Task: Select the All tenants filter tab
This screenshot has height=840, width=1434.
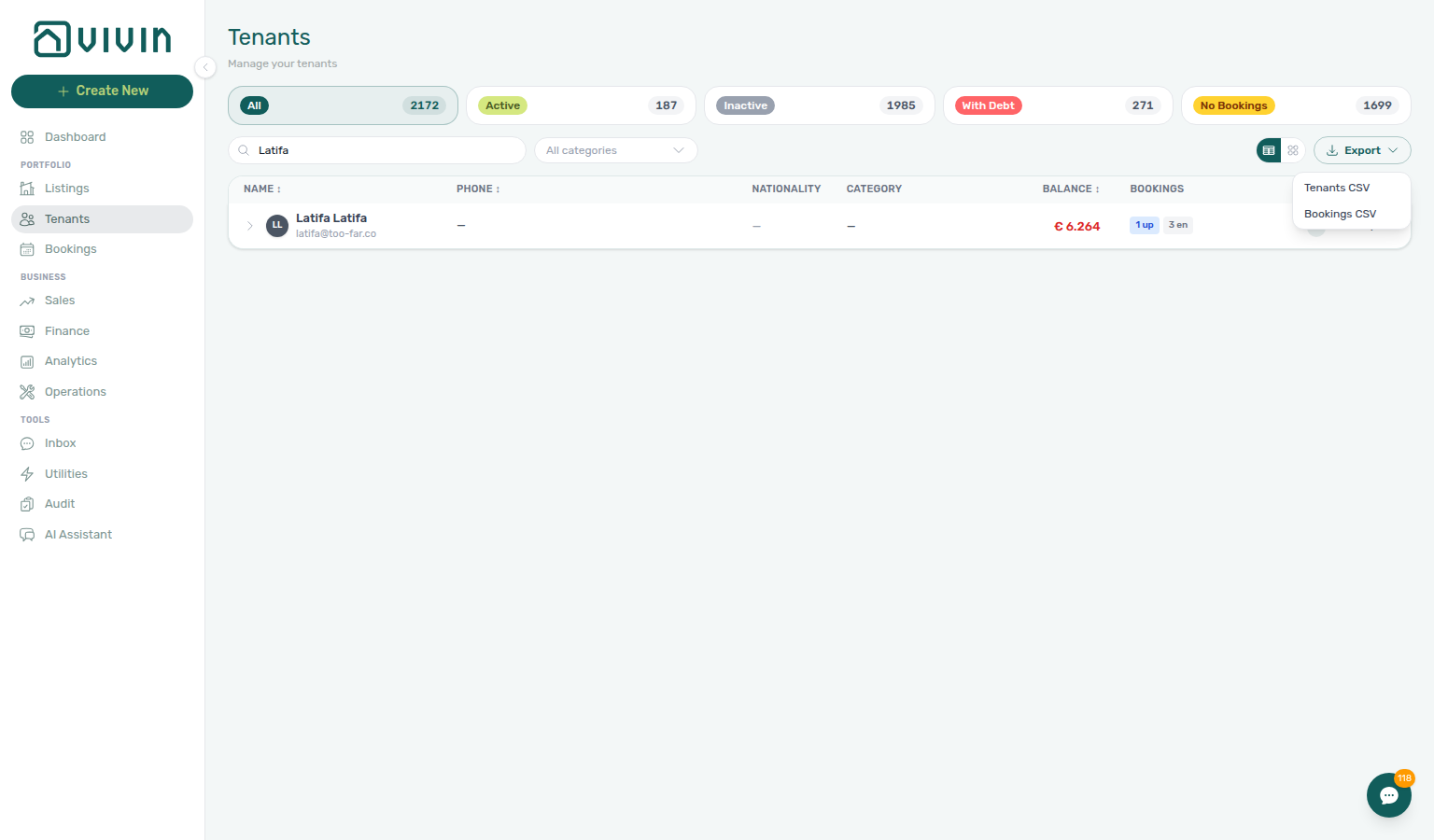Action: [x=343, y=105]
